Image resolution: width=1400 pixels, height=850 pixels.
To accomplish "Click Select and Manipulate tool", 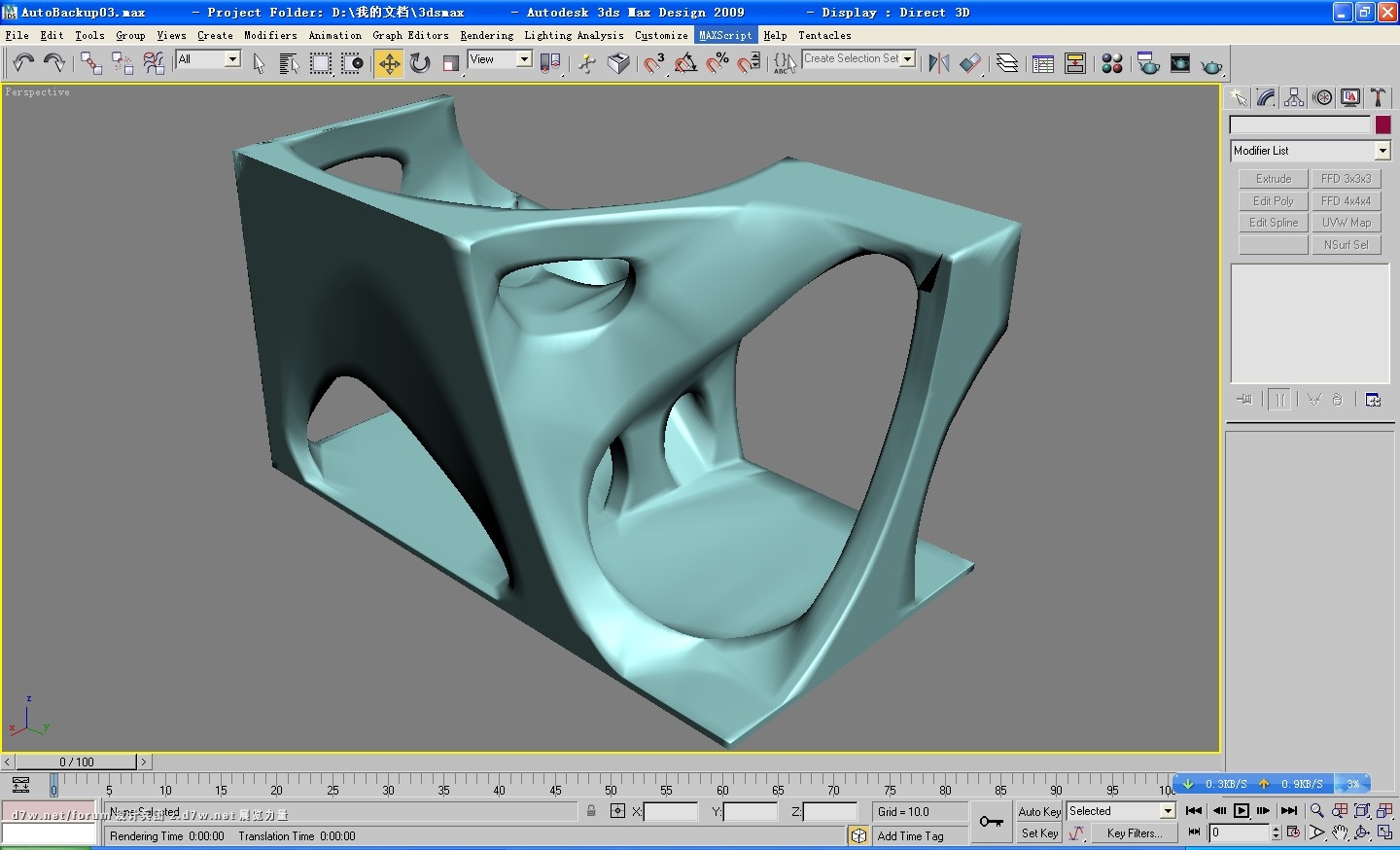I will (587, 63).
